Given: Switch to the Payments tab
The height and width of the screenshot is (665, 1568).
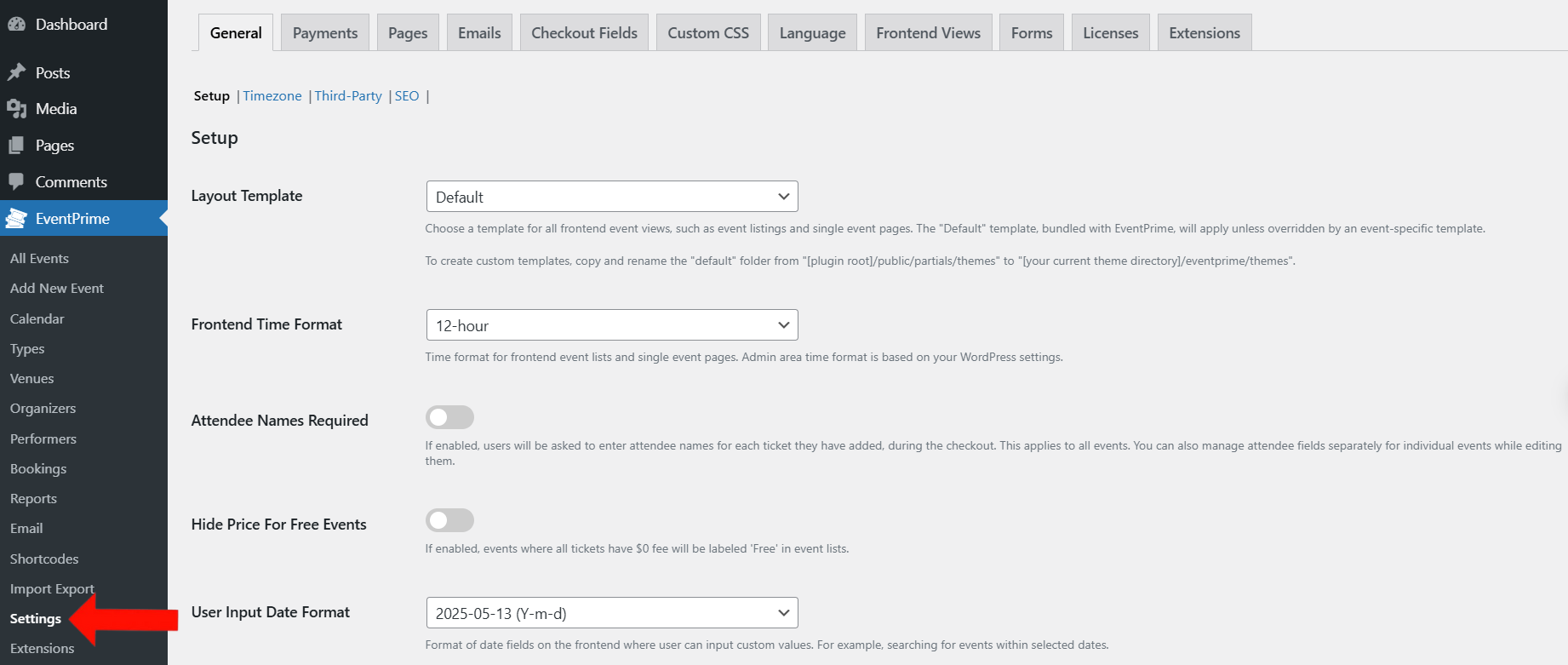Looking at the screenshot, I should 325,32.
